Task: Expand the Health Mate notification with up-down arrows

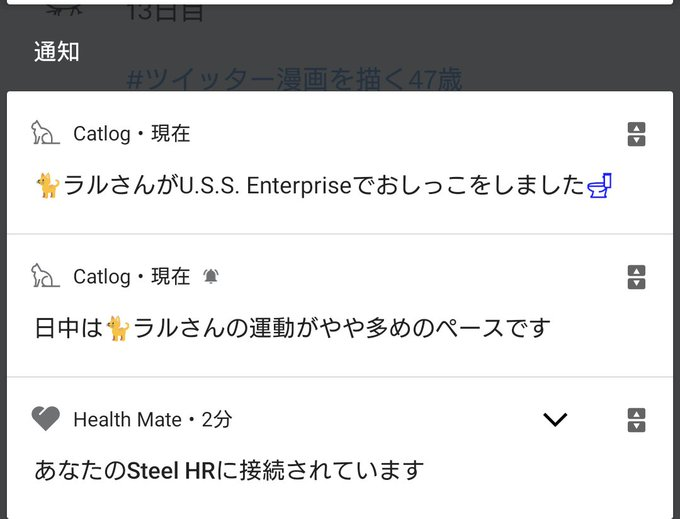Action: point(636,420)
